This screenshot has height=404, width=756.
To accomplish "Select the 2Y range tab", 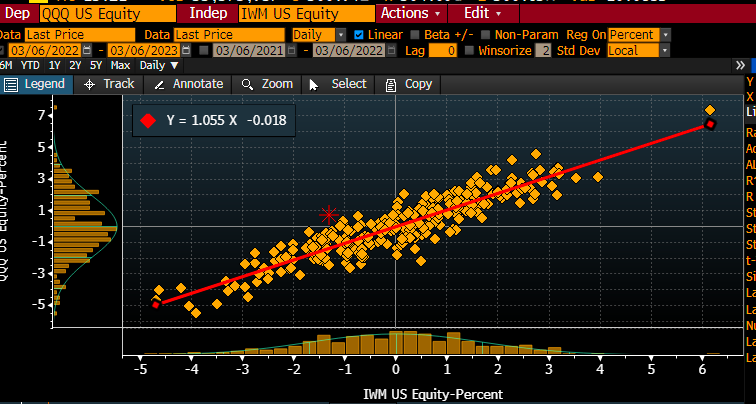I will coord(75,66).
